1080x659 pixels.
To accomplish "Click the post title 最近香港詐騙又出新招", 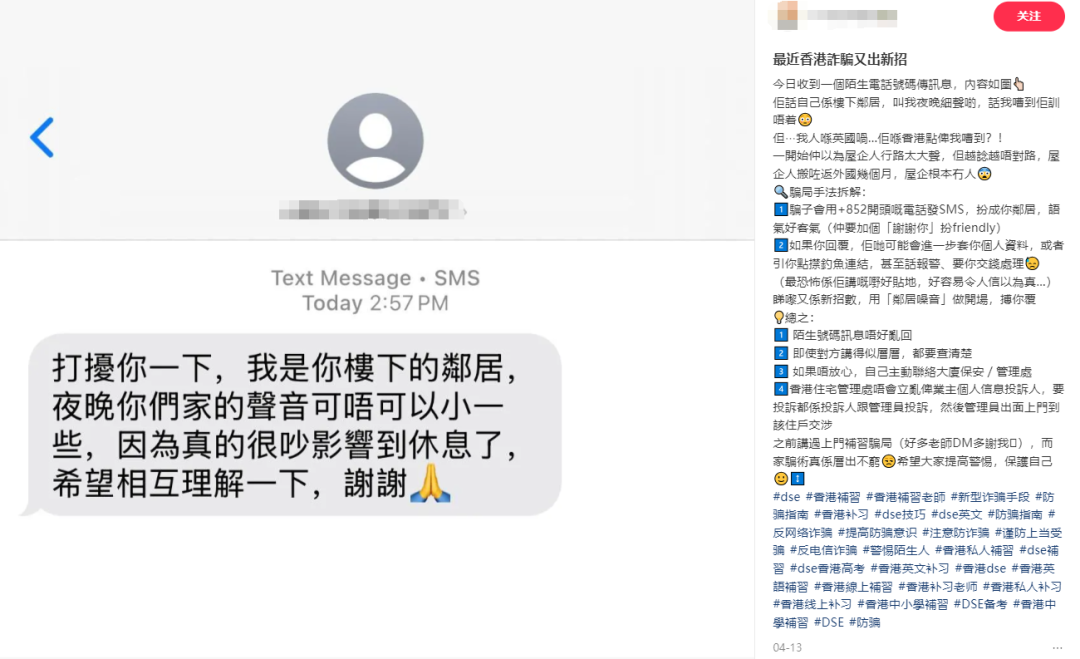I will (x=840, y=59).
